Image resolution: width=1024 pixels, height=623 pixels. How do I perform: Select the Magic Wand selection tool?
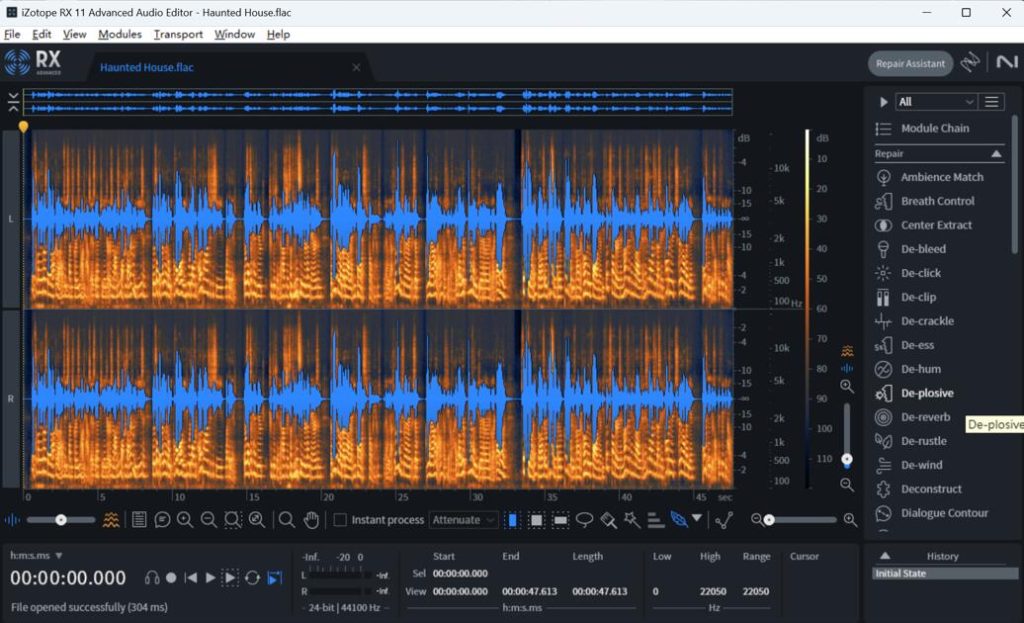point(634,519)
